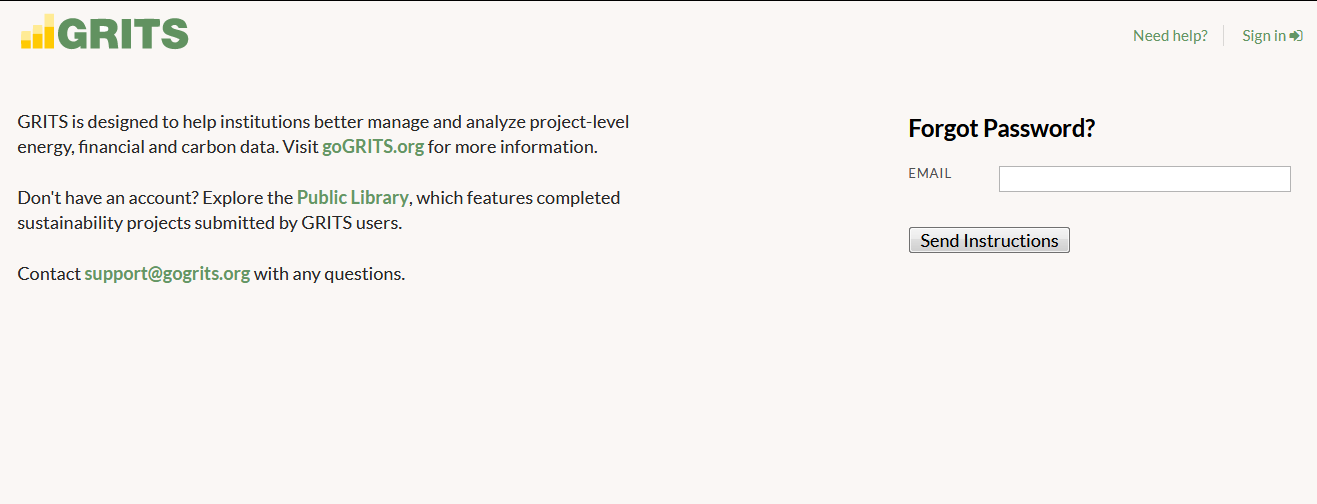Click the "GRITS is designed to help" paragraph
This screenshot has height=504, width=1317.
(x=323, y=135)
